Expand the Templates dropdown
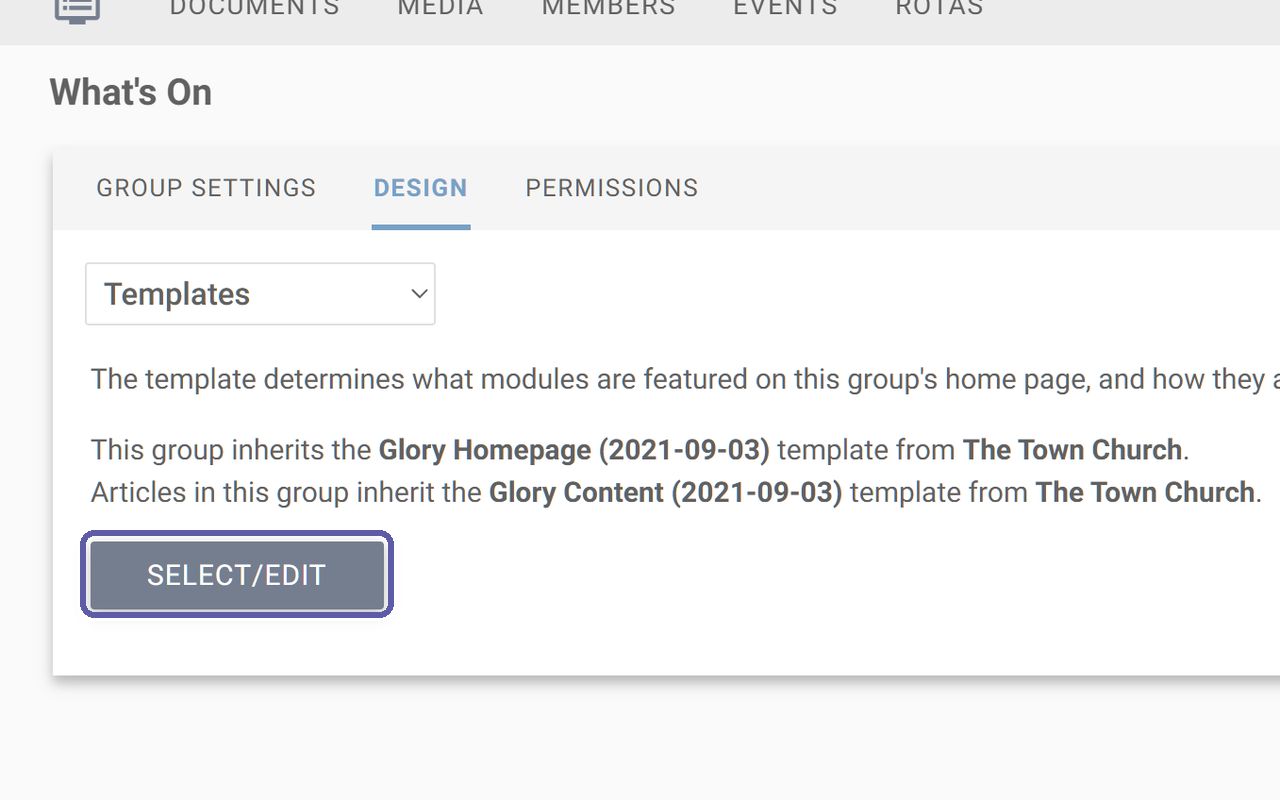The image size is (1280, 800). (260, 294)
